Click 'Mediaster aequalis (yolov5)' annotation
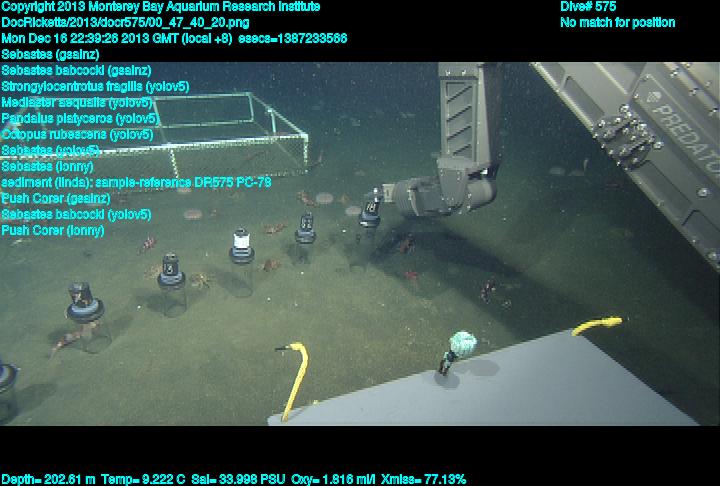Screen dimensions: 720x486 (x=76, y=102)
